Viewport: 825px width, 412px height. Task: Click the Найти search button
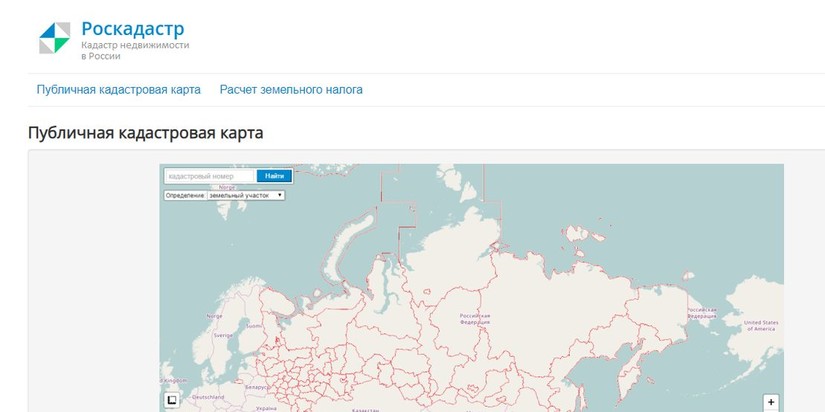(x=274, y=176)
